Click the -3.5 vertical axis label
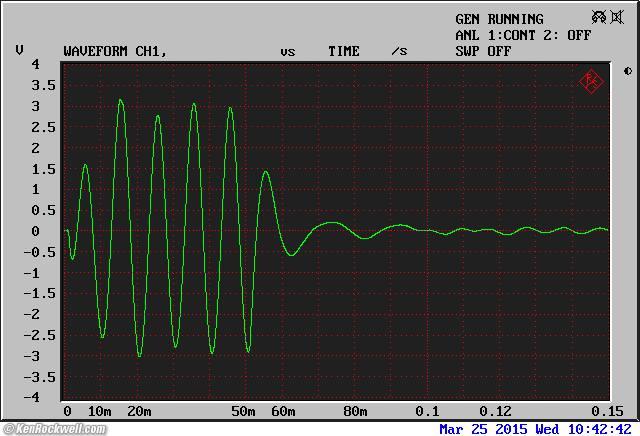This screenshot has height=436, width=640. (x=39, y=377)
